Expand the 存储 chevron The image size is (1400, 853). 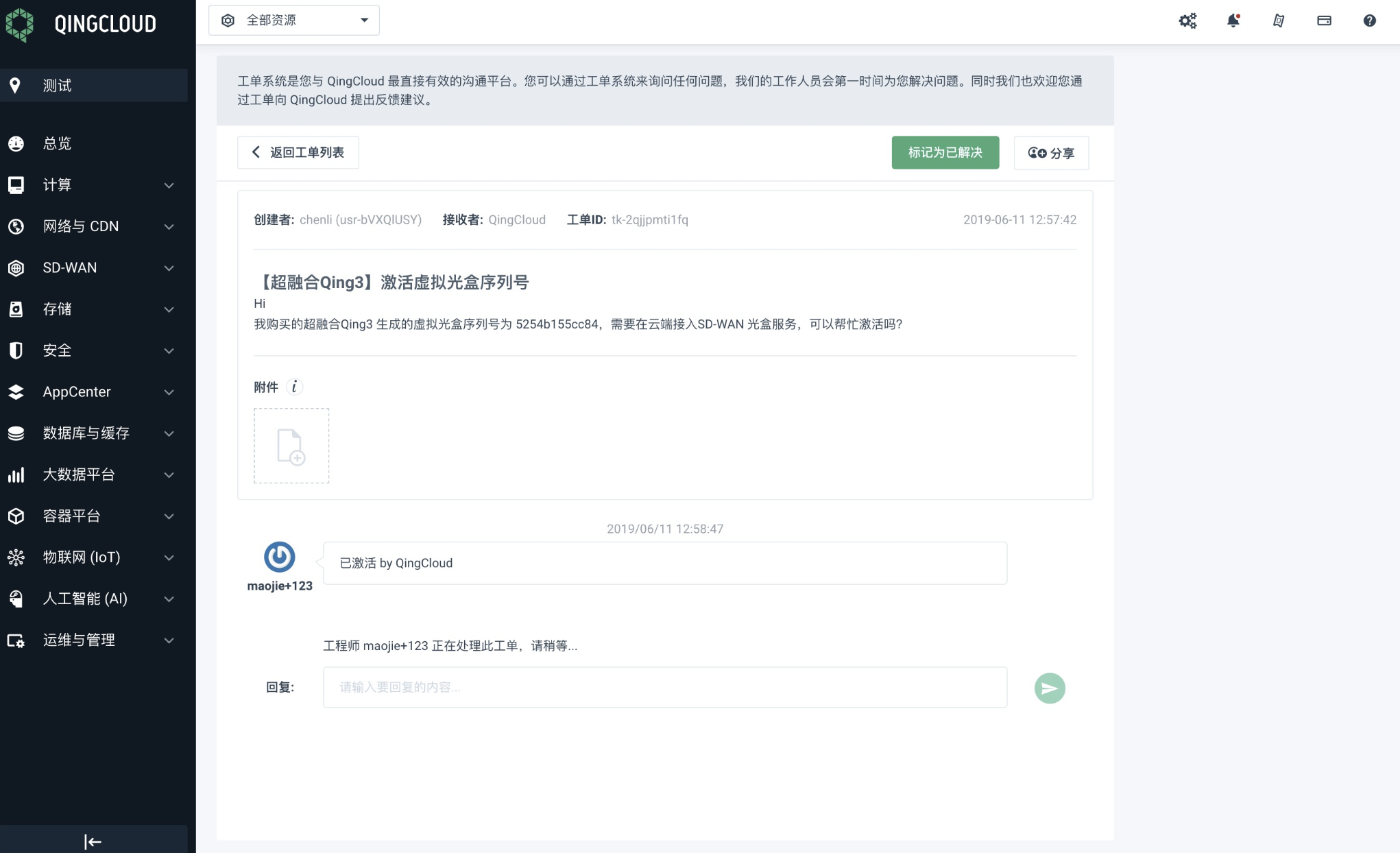coord(169,310)
